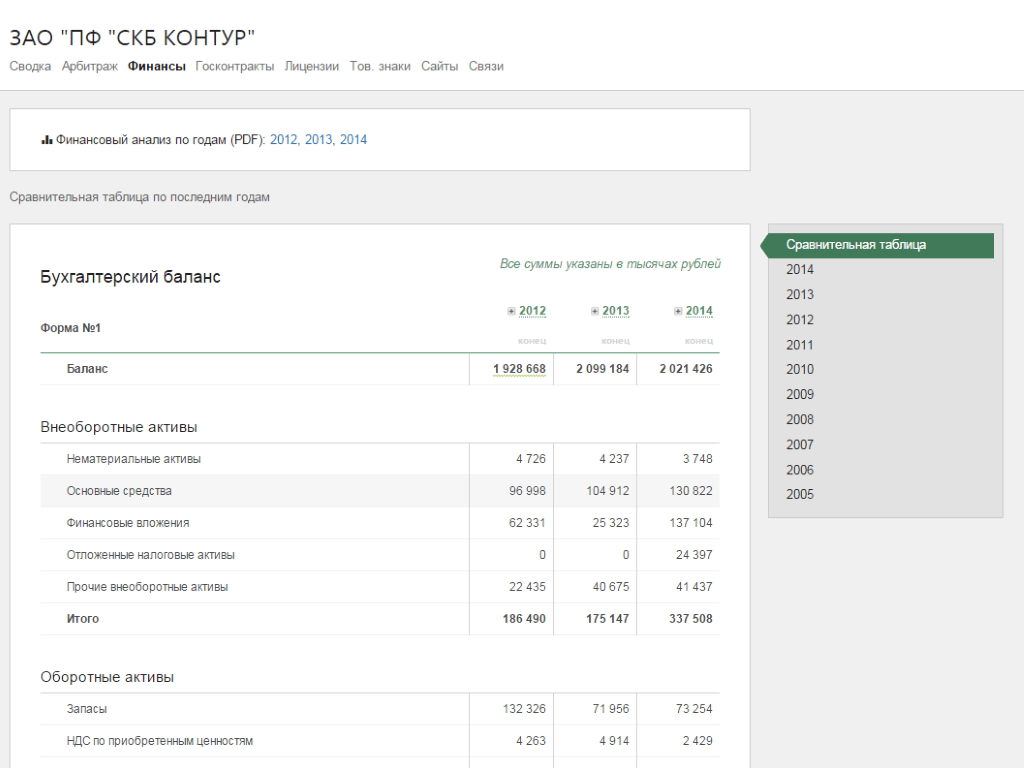Click the bar chart icon beside Финансовый анализ
Viewport: 1024px width, 768px height.
pyautogui.click(x=46, y=140)
